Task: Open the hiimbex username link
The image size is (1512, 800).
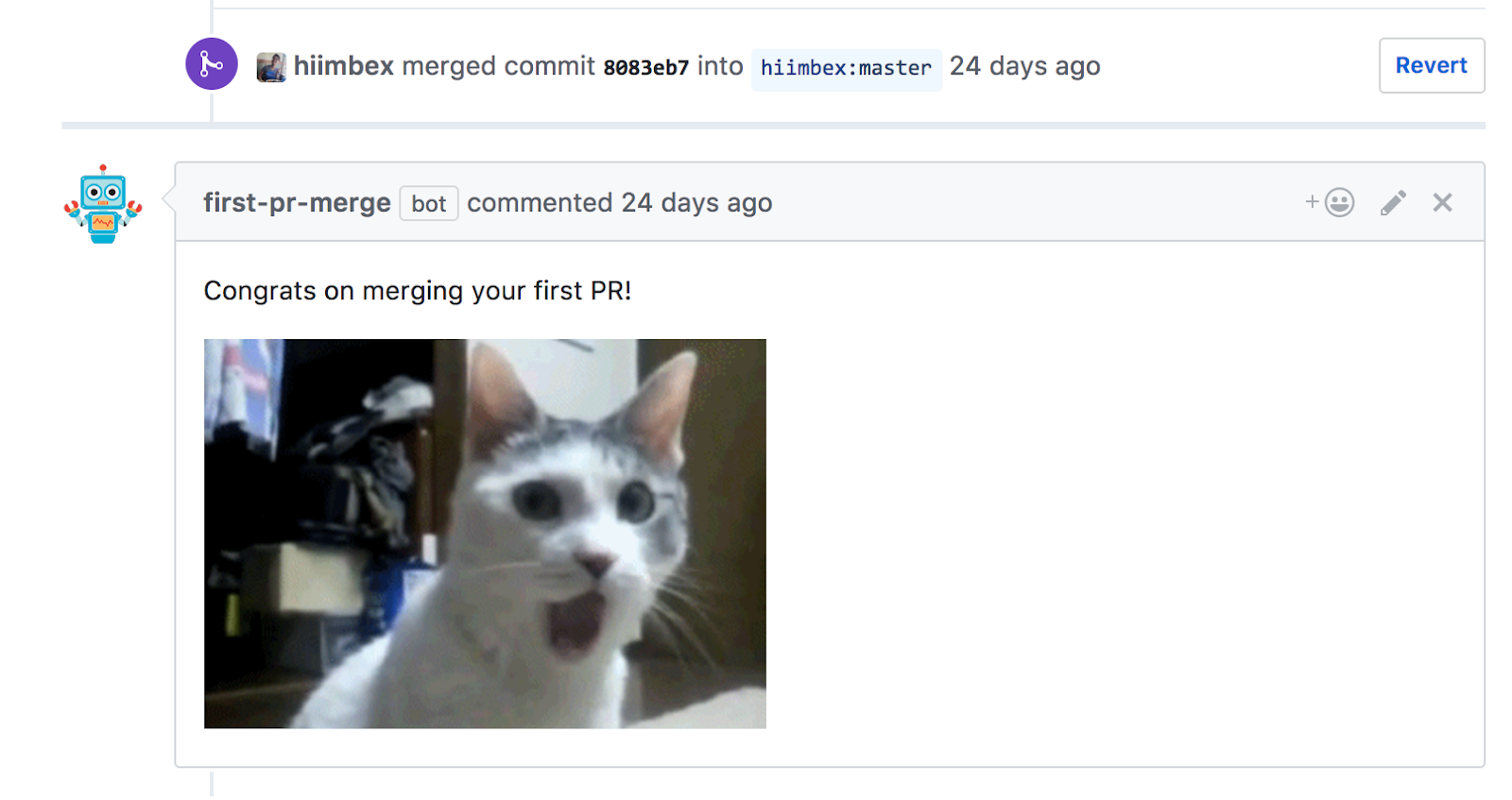Action: [343, 66]
